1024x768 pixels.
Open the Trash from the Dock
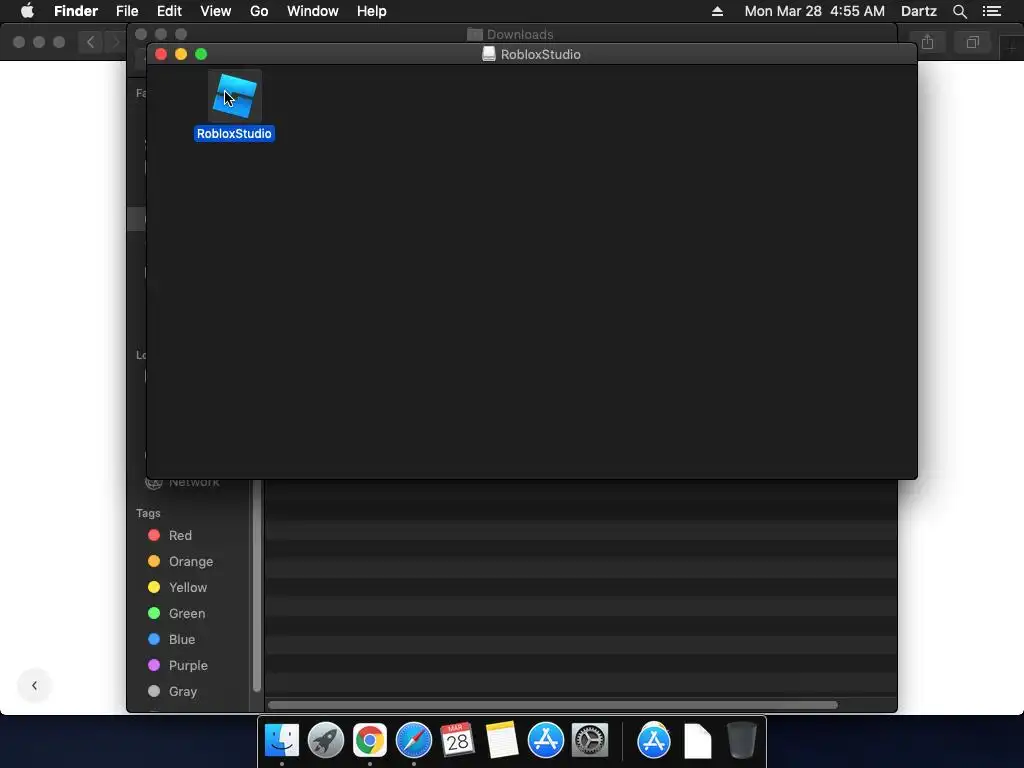pos(742,740)
